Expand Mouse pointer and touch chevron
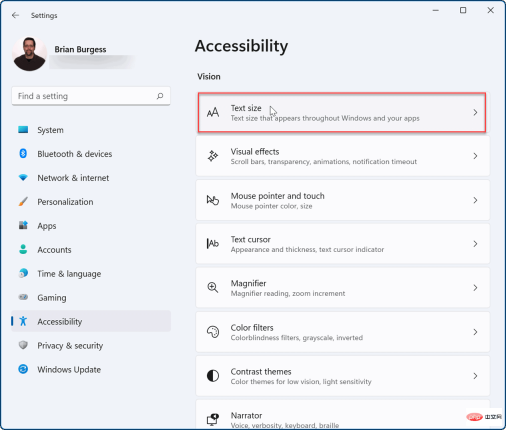This screenshot has height=430, width=506. click(x=475, y=200)
